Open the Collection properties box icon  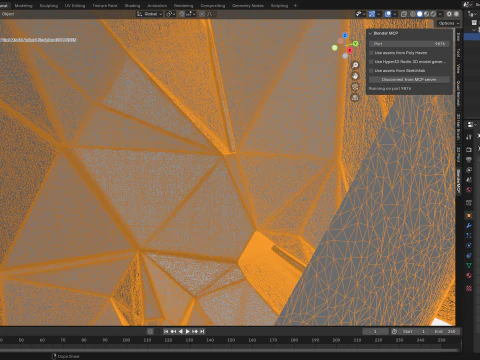(469, 203)
